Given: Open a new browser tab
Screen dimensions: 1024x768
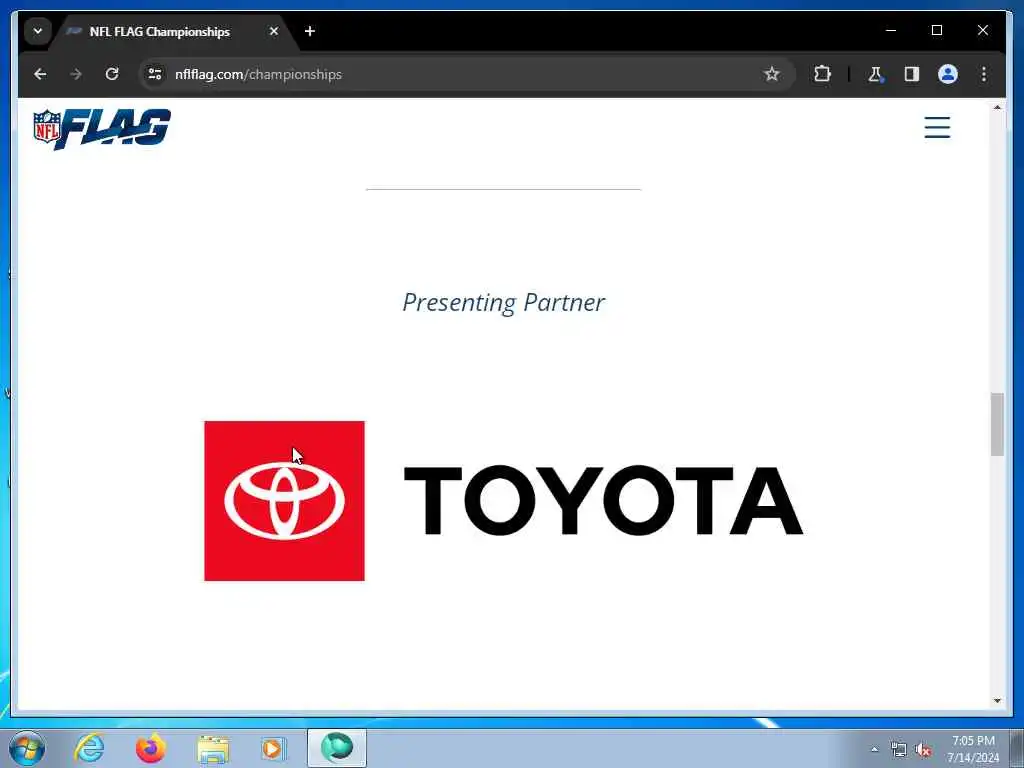Looking at the screenshot, I should (310, 31).
